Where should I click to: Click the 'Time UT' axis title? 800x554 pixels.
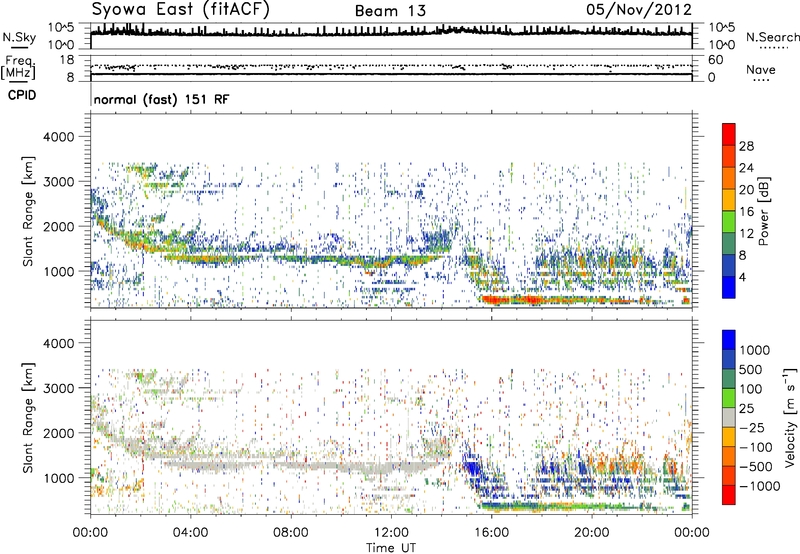pos(391,548)
